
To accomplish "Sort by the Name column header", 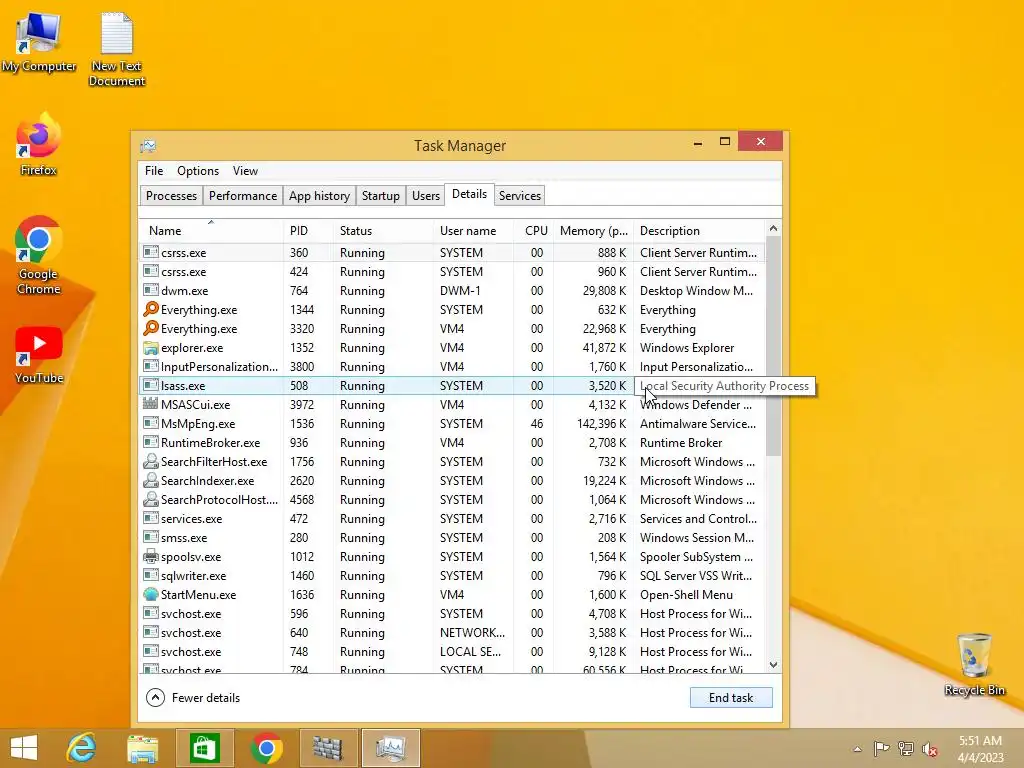I will [x=211, y=230].
